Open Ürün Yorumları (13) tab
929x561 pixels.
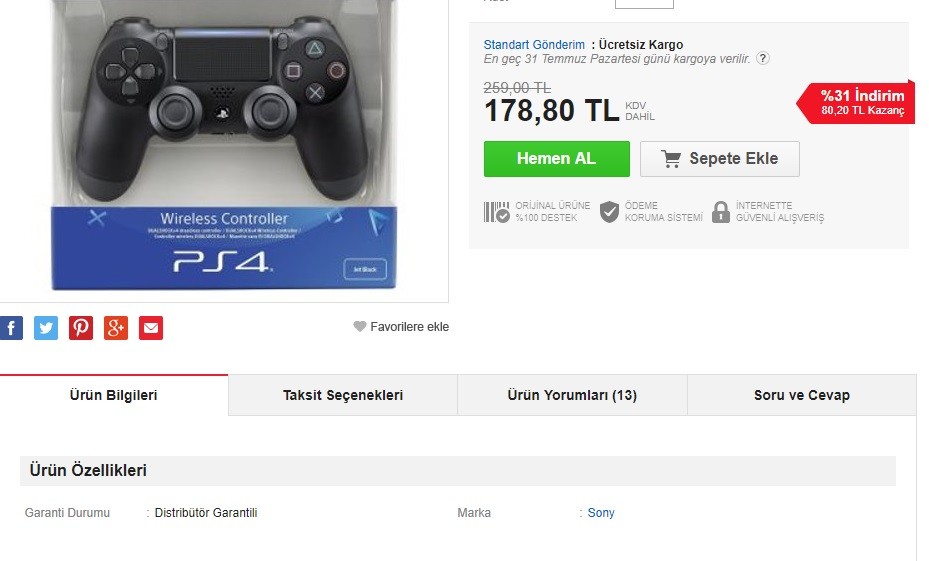pos(572,395)
